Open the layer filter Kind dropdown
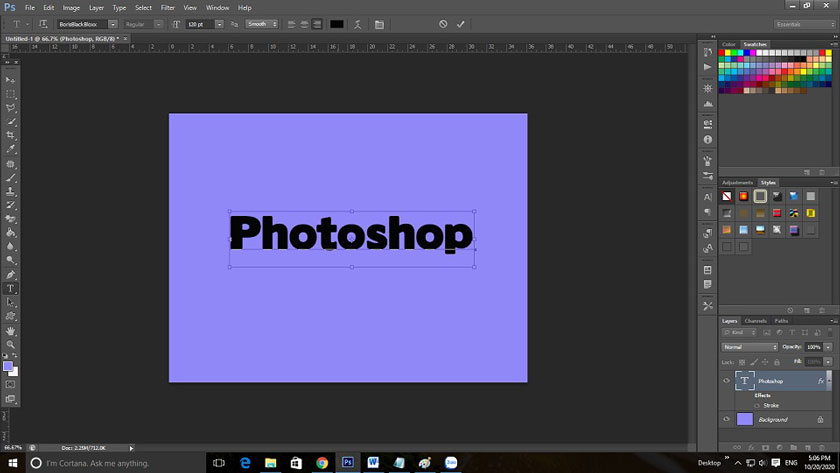The height and width of the screenshot is (473, 840). click(739, 332)
